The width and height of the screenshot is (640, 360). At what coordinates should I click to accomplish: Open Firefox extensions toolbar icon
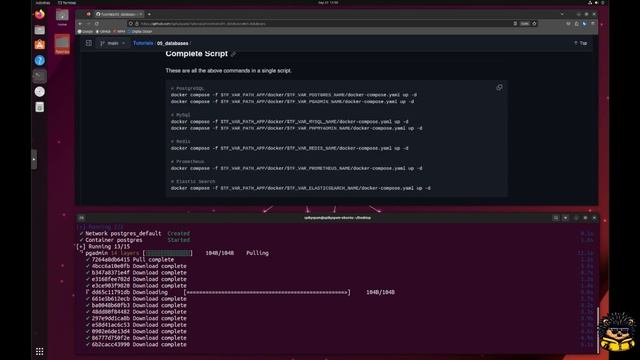pos(577,24)
